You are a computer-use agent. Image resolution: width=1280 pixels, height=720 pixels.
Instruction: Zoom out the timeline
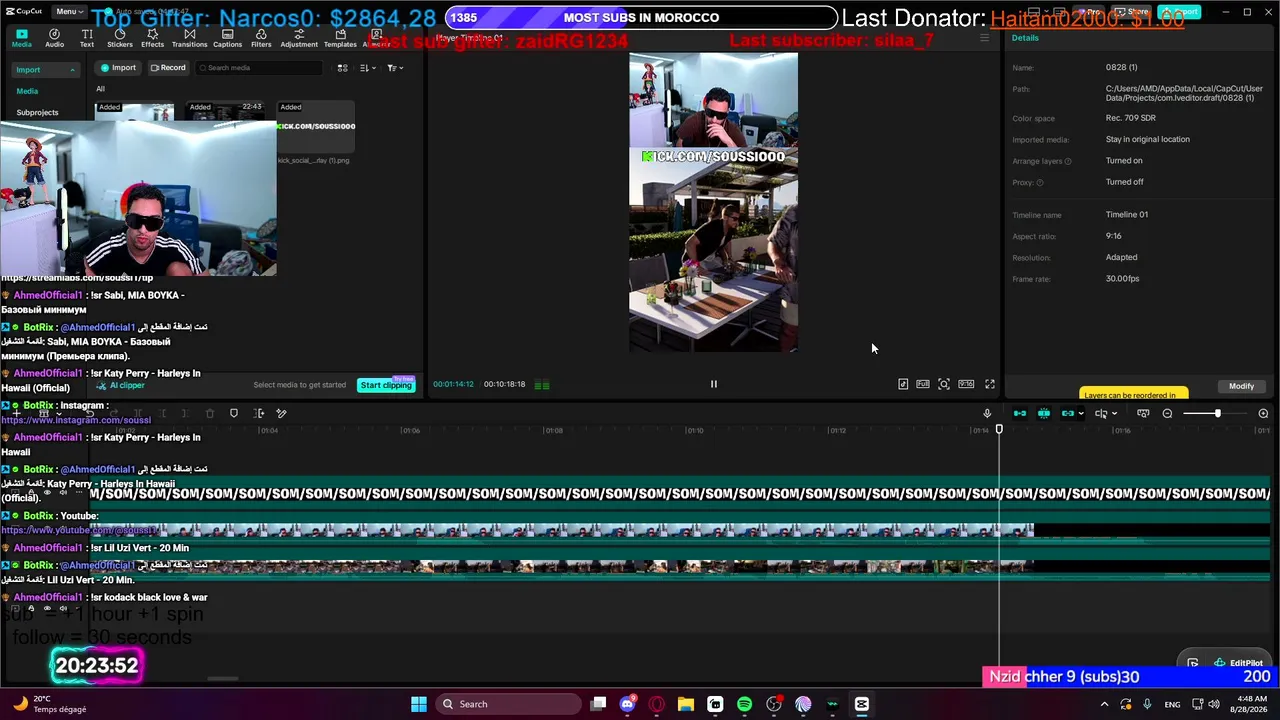(x=1167, y=413)
